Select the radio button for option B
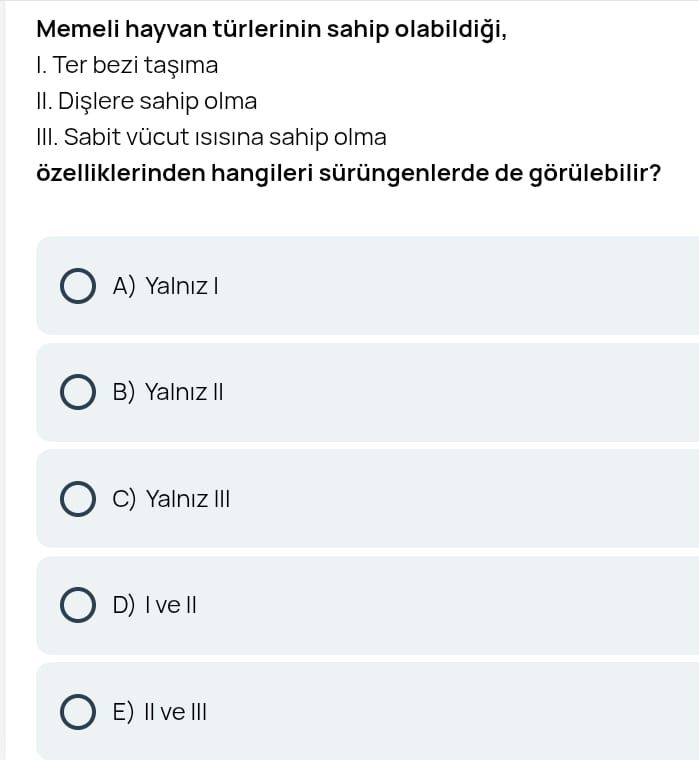The image size is (699, 760). [79, 392]
